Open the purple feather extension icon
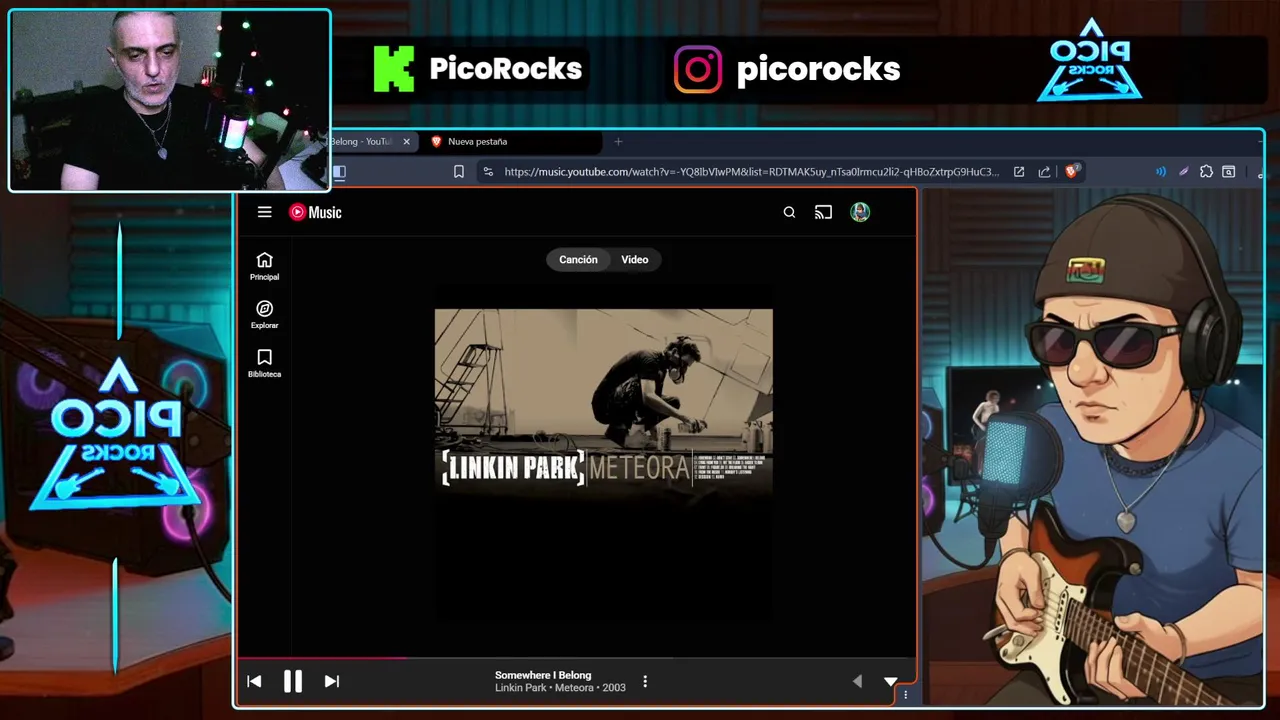 (x=1184, y=172)
